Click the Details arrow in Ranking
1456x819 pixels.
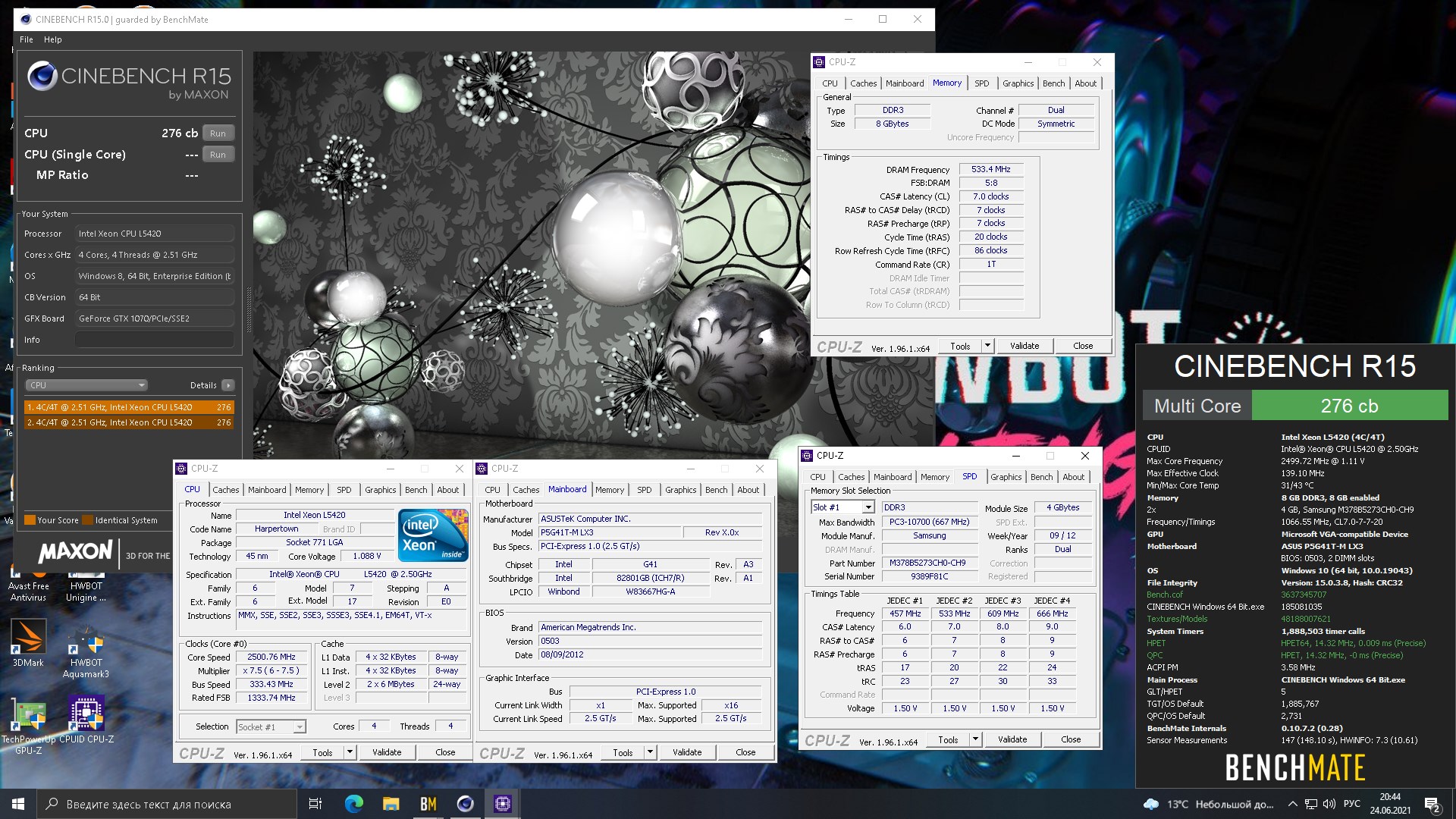point(228,385)
